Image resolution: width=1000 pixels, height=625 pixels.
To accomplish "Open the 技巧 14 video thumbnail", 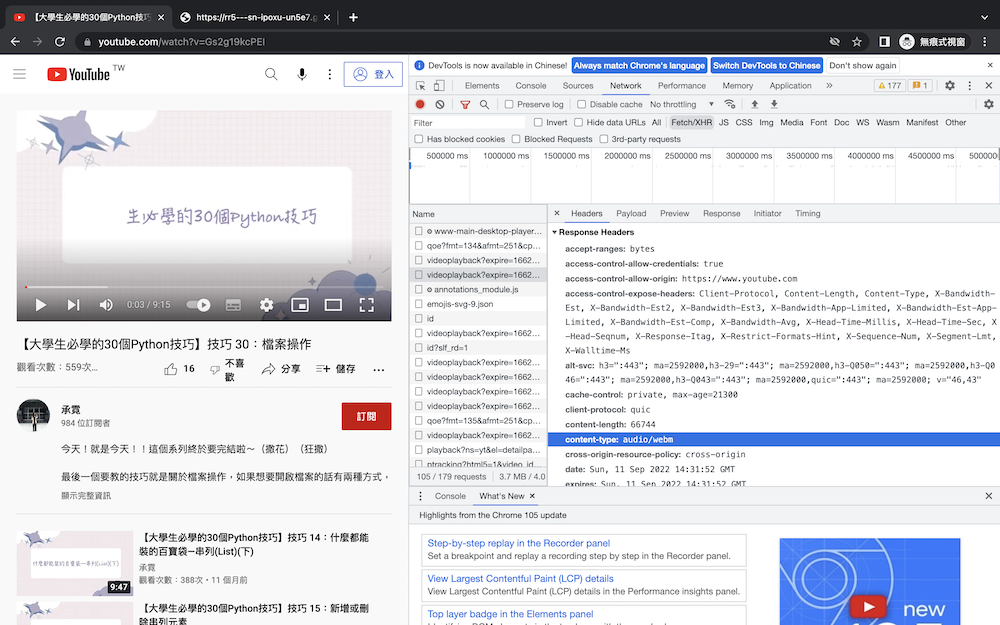I will [75, 564].
